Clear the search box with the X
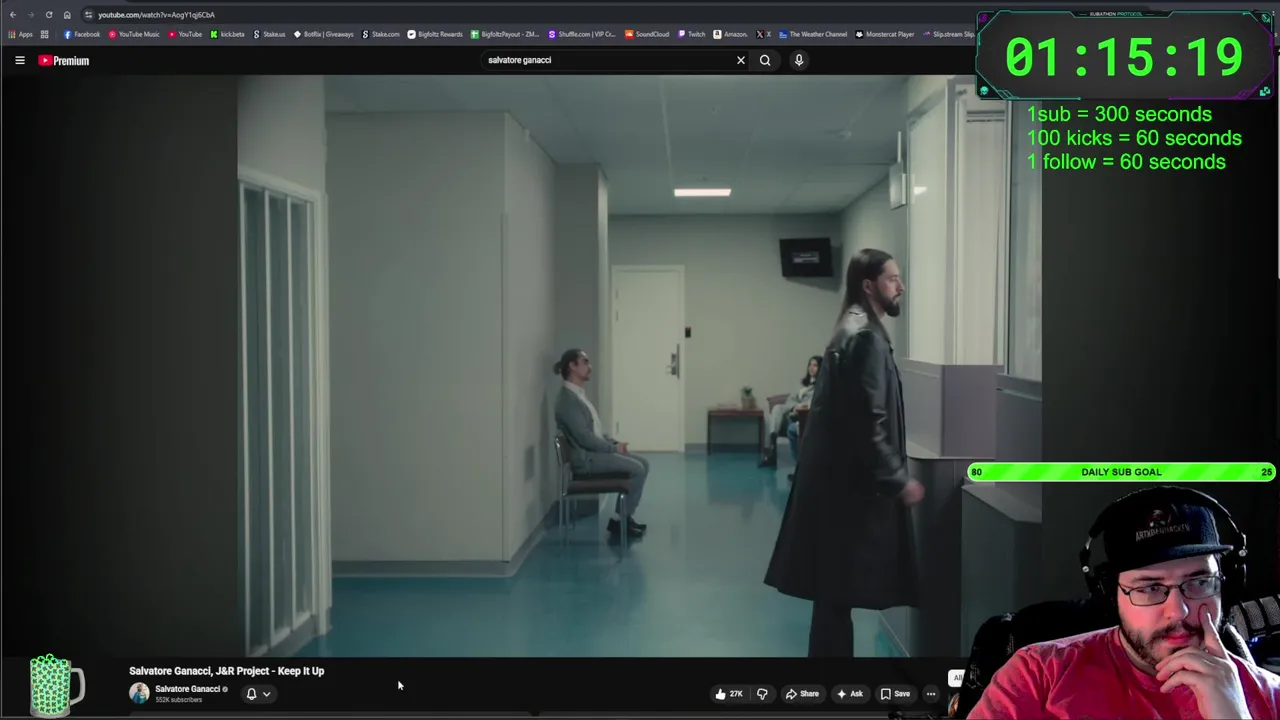Screen dimensions: 1280x720 coord(741,60)
